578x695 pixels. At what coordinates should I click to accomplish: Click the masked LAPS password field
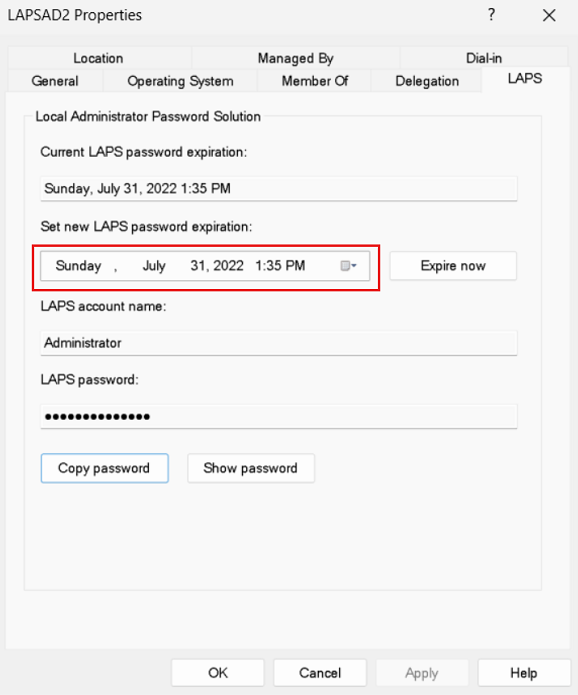coord(279,417)
